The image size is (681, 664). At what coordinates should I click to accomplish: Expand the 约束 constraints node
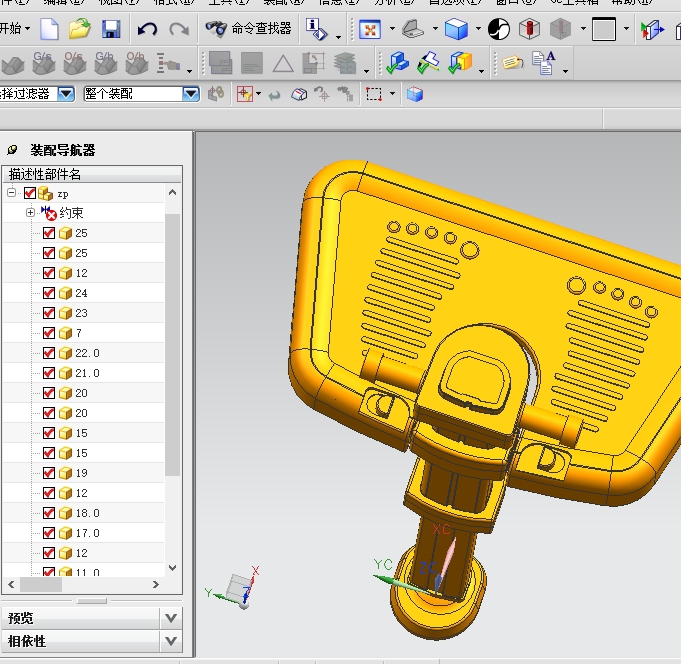tap(30, 213)
